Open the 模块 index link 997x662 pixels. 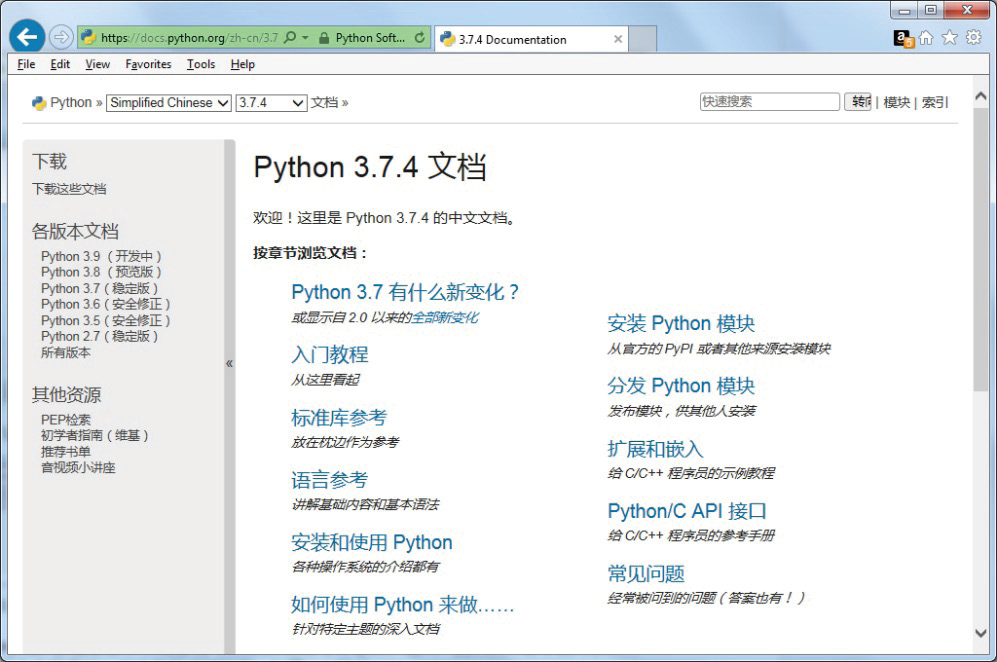[x=897, y=102]
